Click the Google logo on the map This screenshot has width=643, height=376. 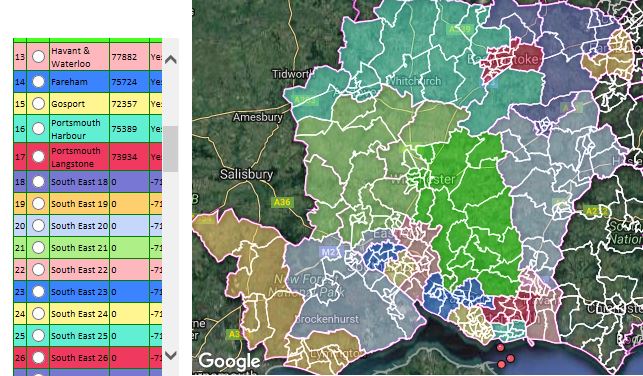(229, 361)
